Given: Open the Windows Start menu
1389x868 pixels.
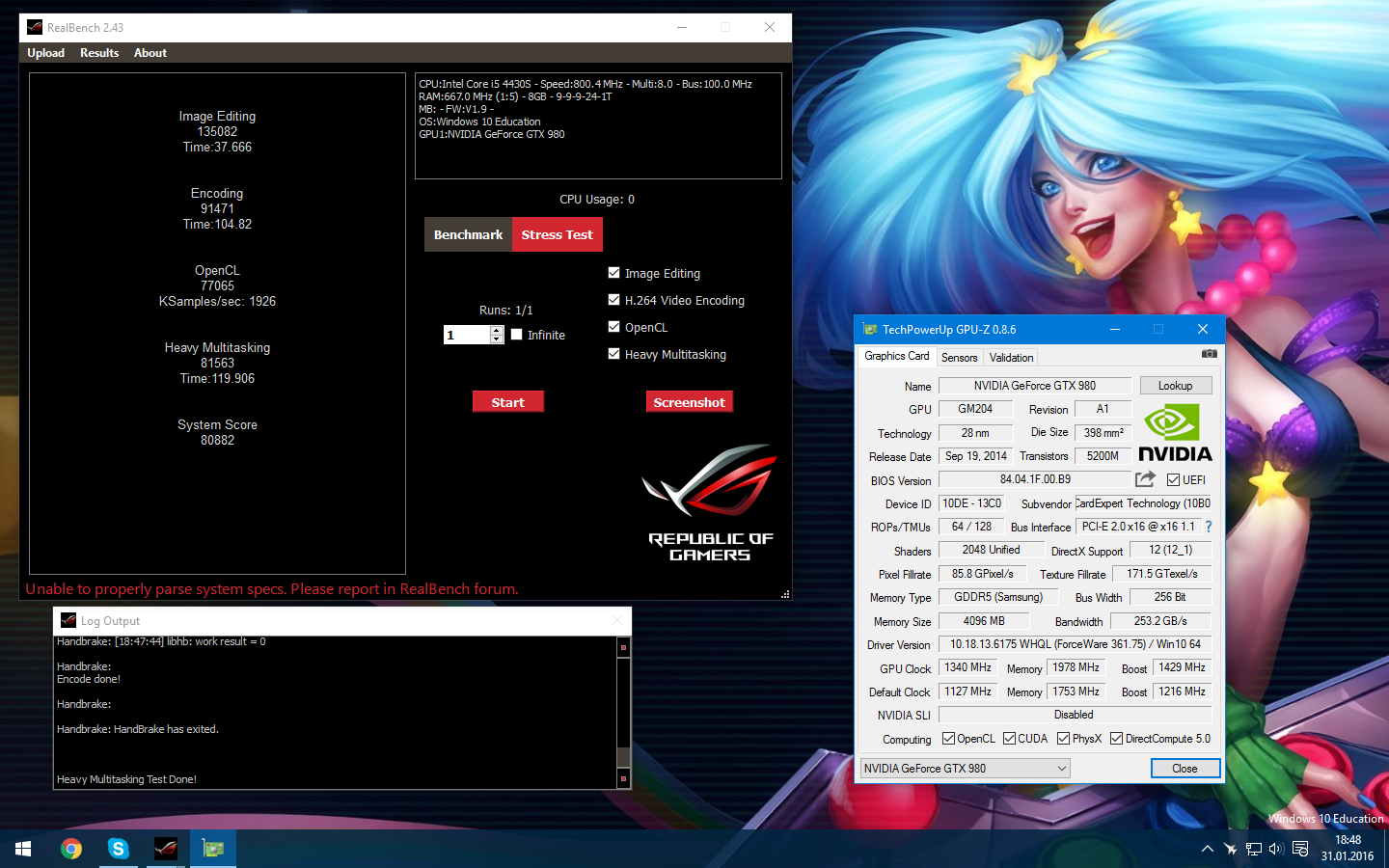Looking at the screenshot, I should (x=23, y=849).
